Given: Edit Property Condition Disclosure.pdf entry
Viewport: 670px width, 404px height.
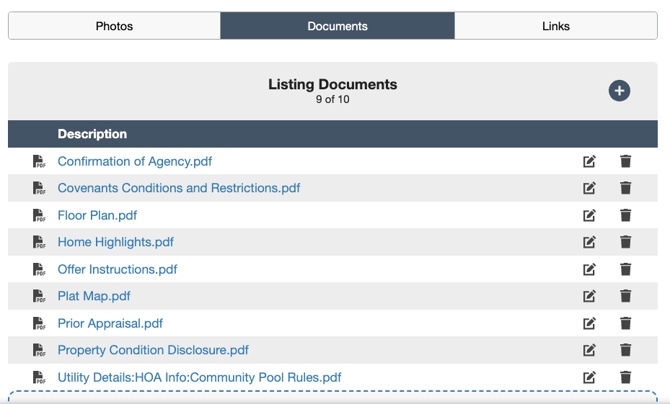Looking at the screenshot, I should point(589,350).
